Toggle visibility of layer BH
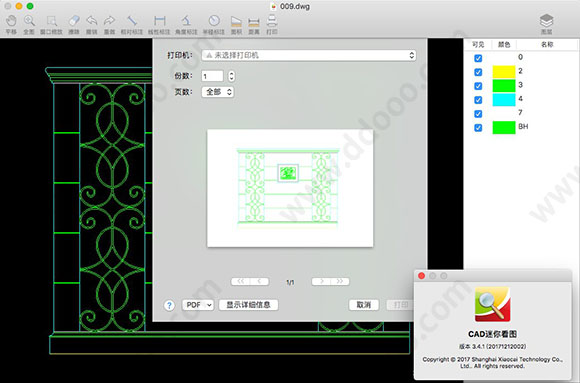This screenshot has height=383, width=580. (x=478, y=128)
